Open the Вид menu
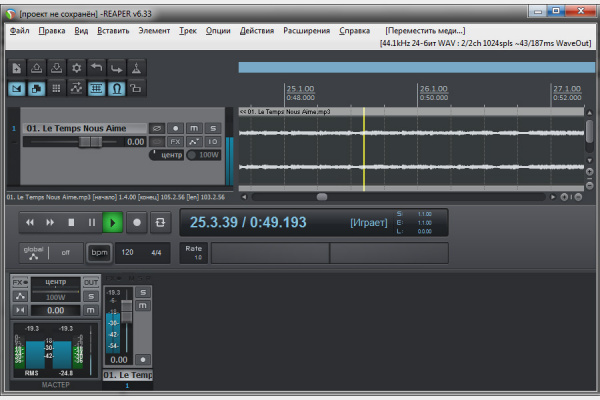Image resolution: width=600 pixels, height=400 pixels. (81, 31)
